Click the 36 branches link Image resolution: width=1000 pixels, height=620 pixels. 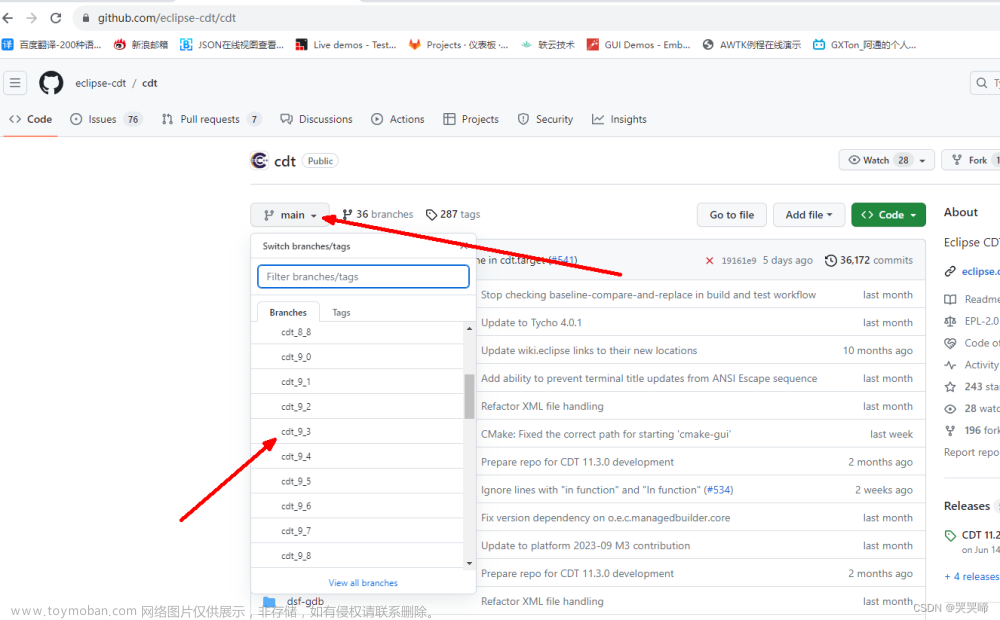point(378,214)
